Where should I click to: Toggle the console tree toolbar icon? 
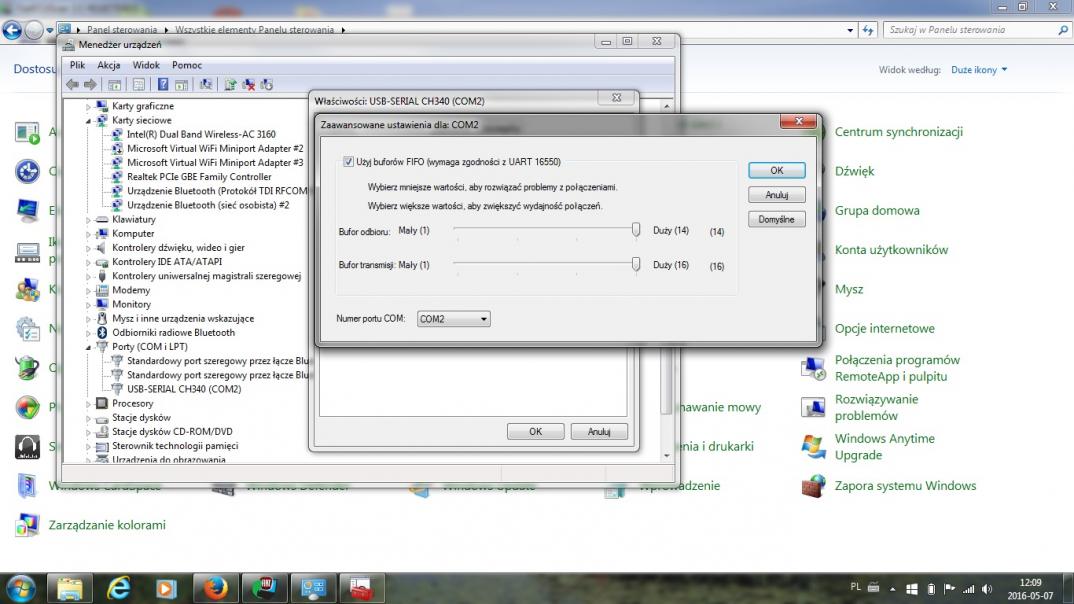pyautogui.click(x=114, y=84)
